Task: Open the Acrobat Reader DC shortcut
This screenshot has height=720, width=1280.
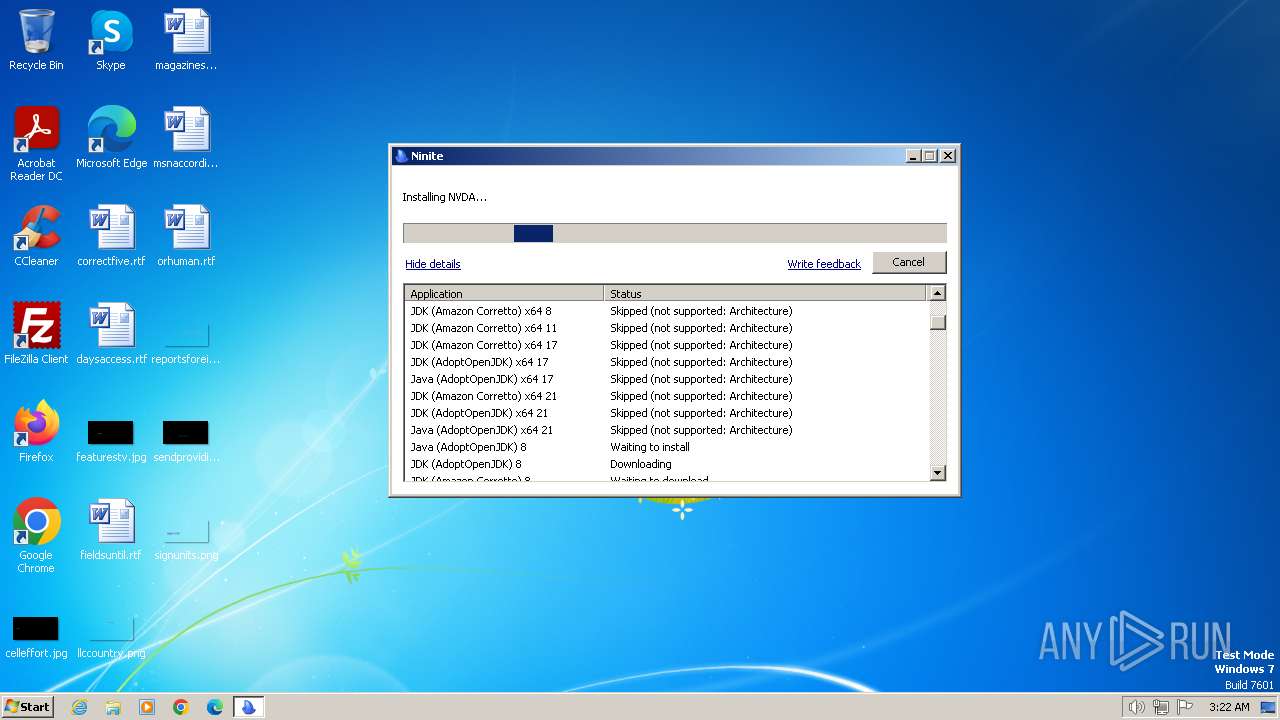Action: [36, 144]
